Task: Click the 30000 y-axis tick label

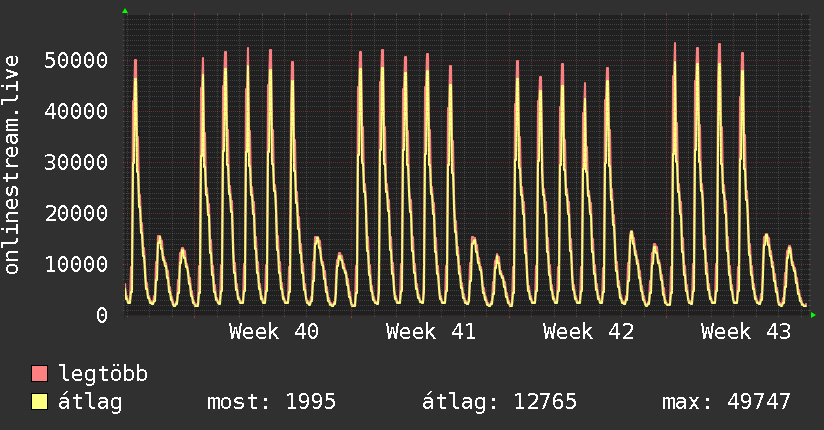Action: (76, 162)
